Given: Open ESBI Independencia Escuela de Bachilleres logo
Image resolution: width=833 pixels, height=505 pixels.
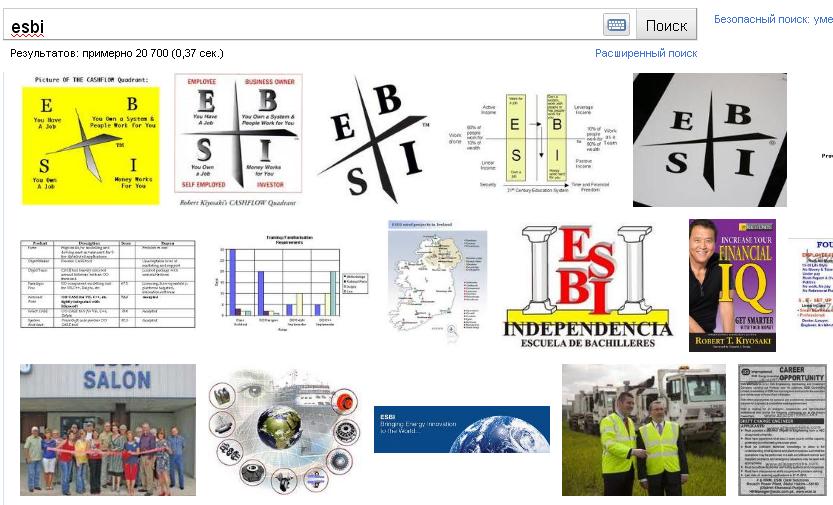Looking at the screenshot, I should click(588, 286).
